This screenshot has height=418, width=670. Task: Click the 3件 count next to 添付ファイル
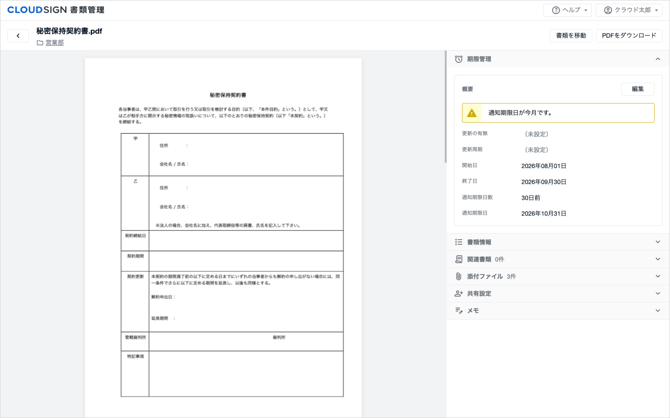pyautogui.click(x=511, y=276)
